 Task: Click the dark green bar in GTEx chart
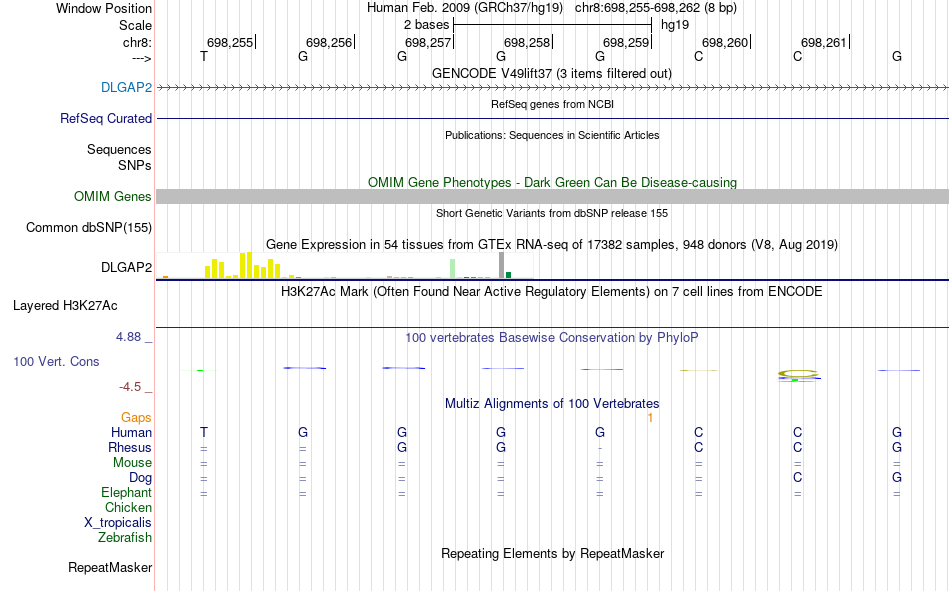point(508,275)
